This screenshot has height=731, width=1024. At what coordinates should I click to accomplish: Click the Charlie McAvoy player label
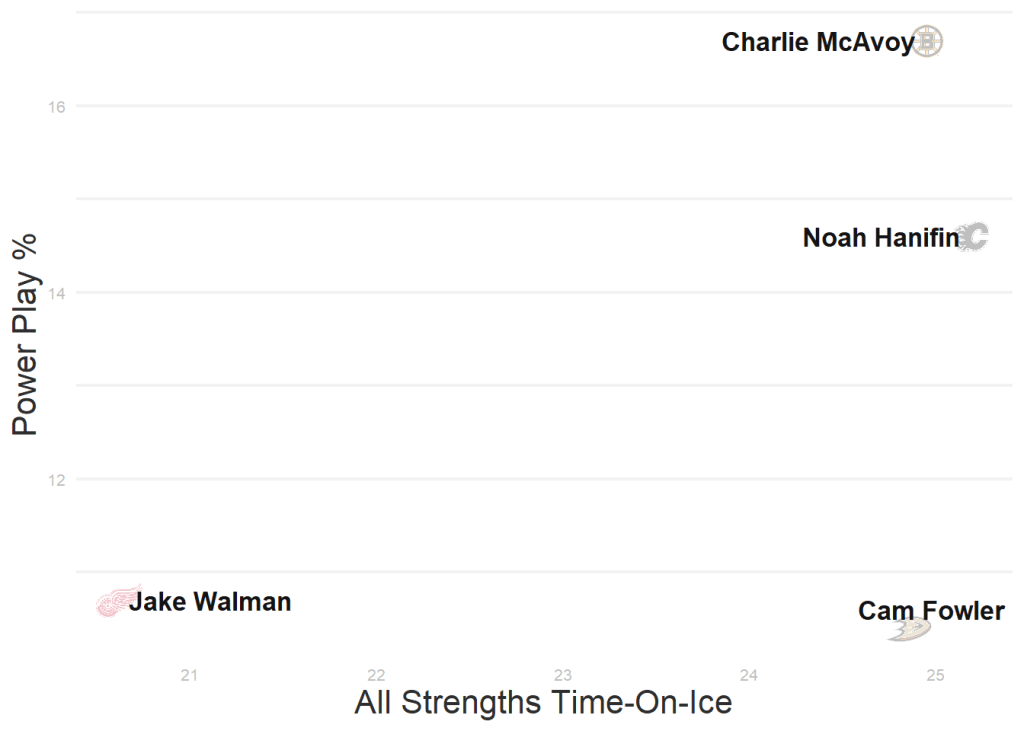[817, 42]
